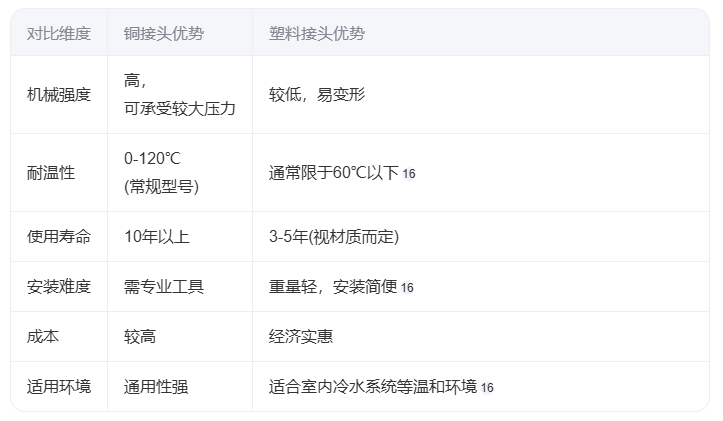Screen dimensions: 723x421
Task: Click the 可承受较大压力 cell text
Action: (180, 108)
